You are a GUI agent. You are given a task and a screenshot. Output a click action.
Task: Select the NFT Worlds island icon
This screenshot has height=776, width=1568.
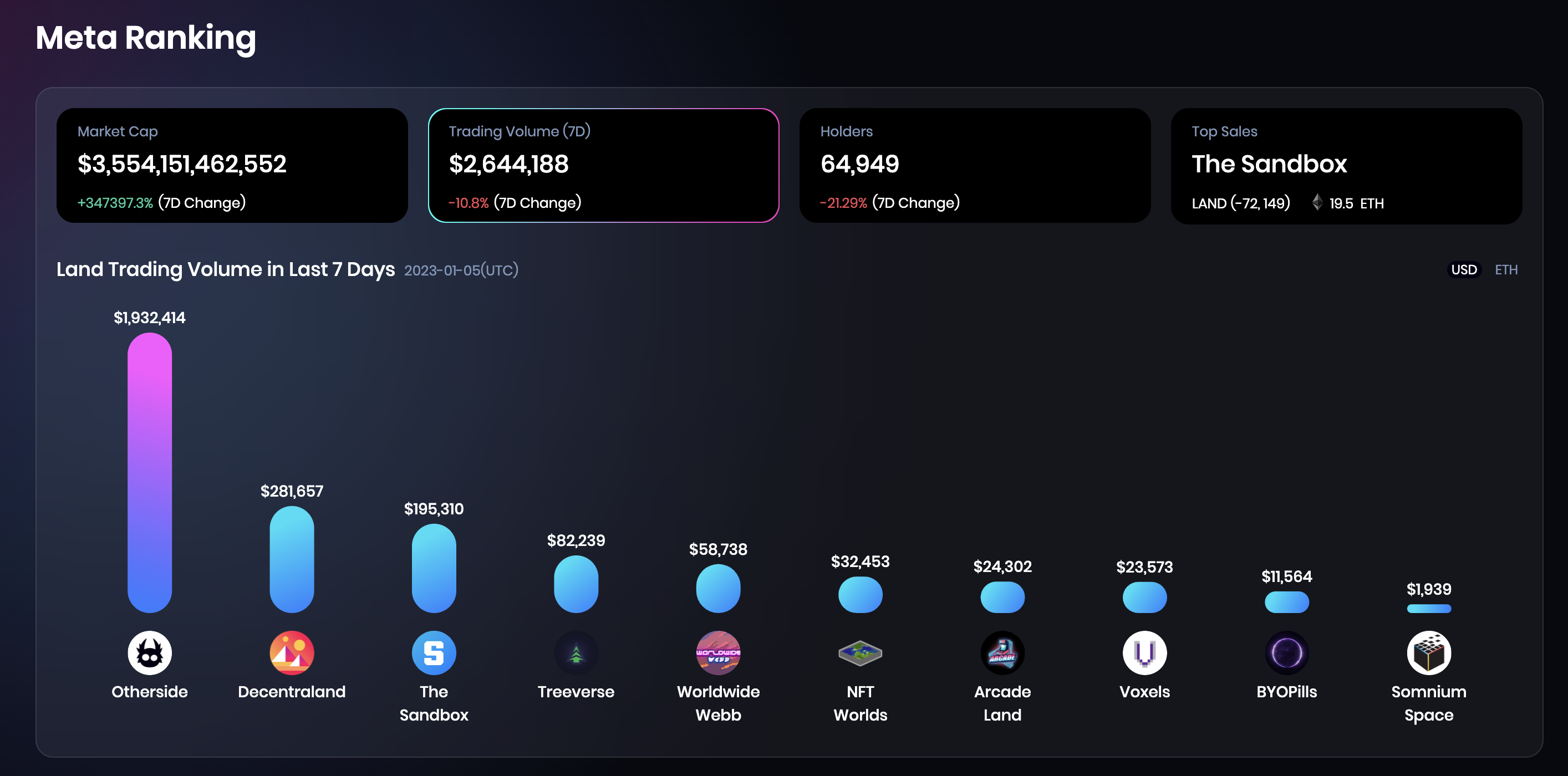point(860,652)
